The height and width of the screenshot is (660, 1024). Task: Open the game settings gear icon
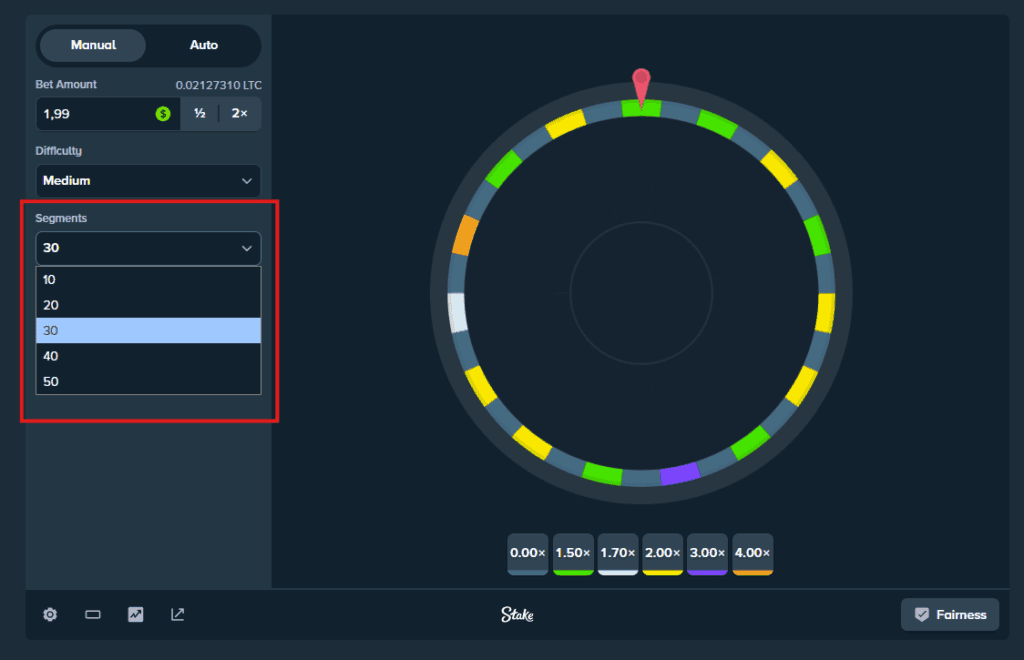click(49, 614)
